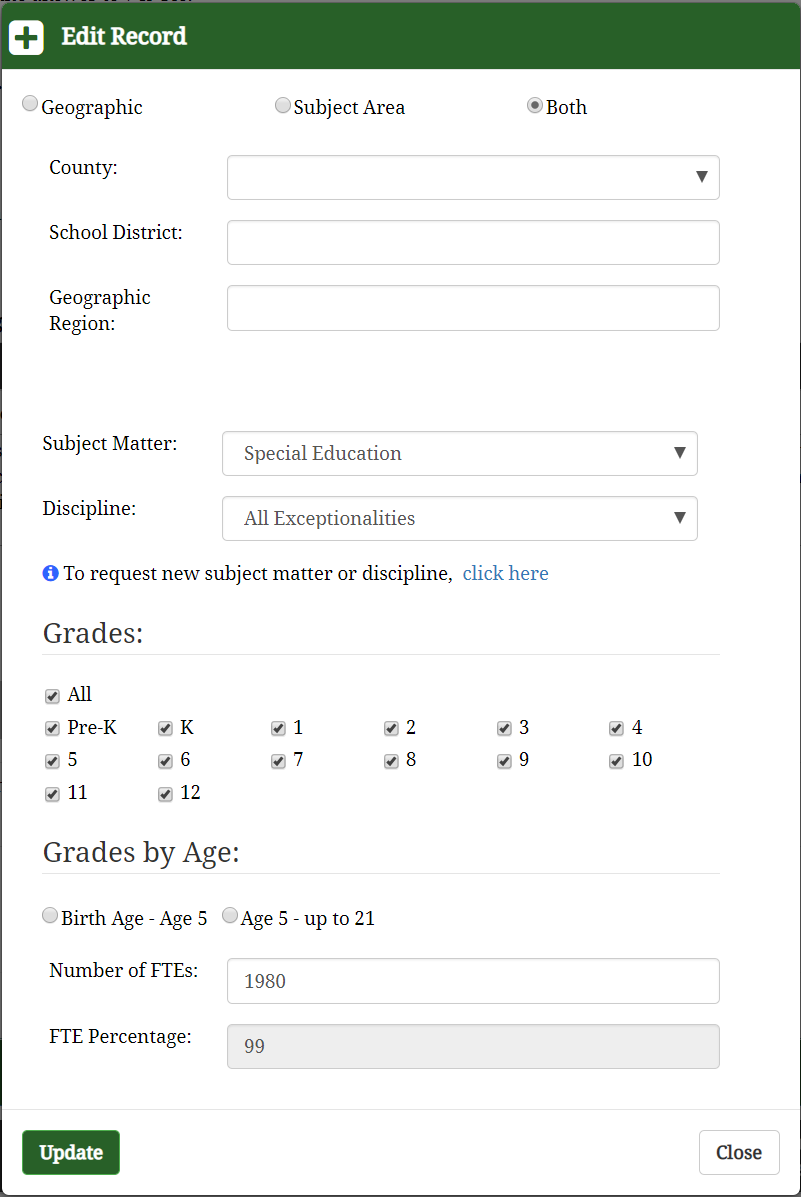The image size is (801, 1197).
Task: Choose the Both radio button
Action: tap(535, 105)
